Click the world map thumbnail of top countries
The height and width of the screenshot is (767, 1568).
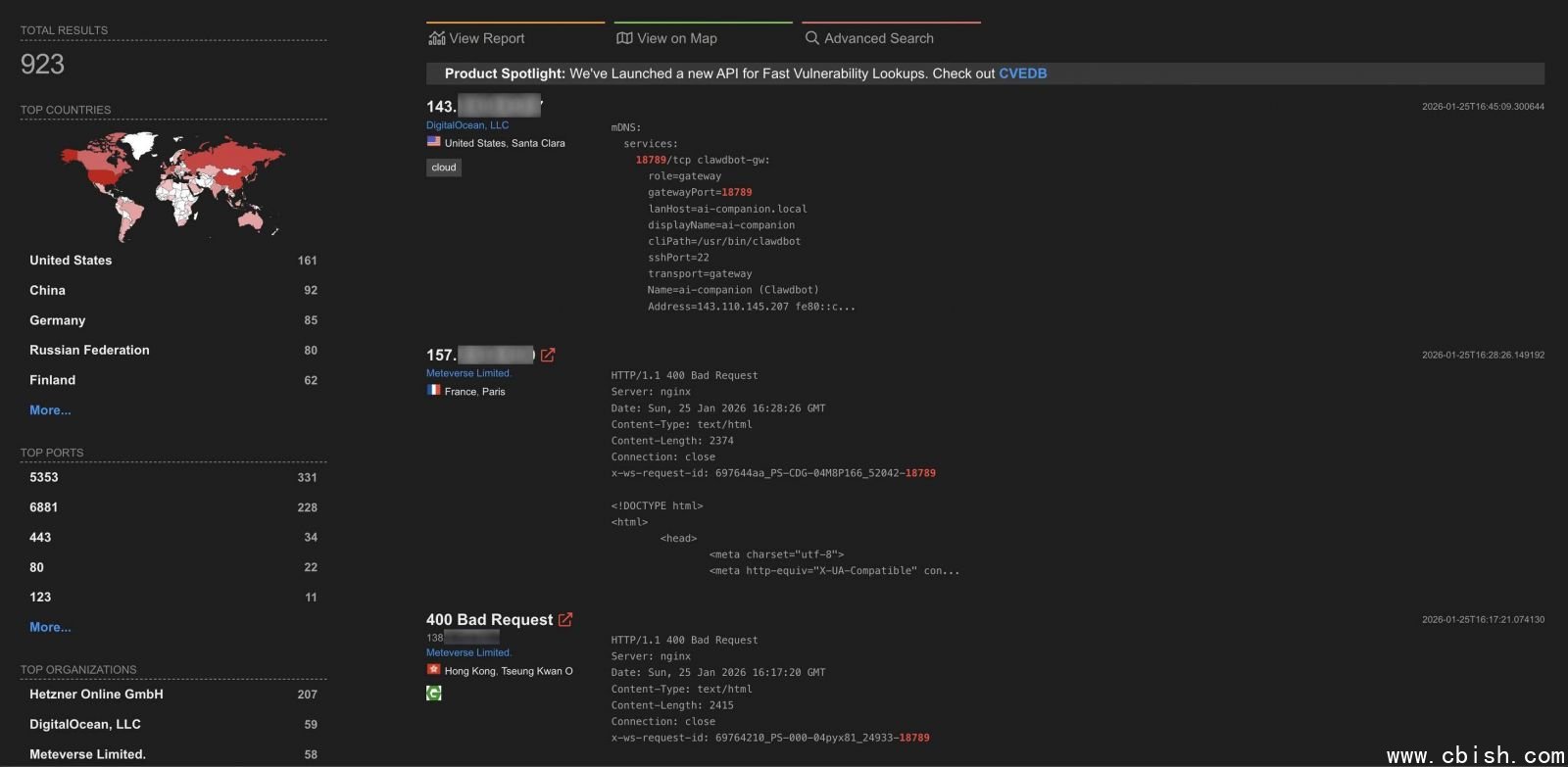point(172,185)
